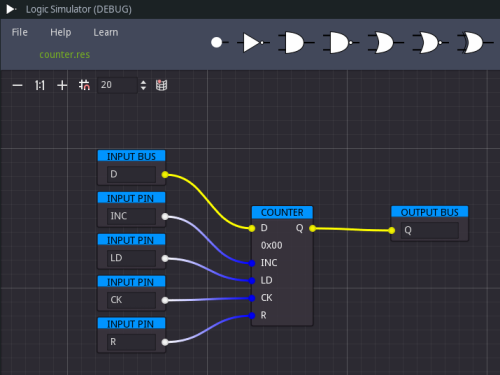Screen dimensions: 500x375
Task: Click the CK input pin name field
Action: (x=131, y=300)
